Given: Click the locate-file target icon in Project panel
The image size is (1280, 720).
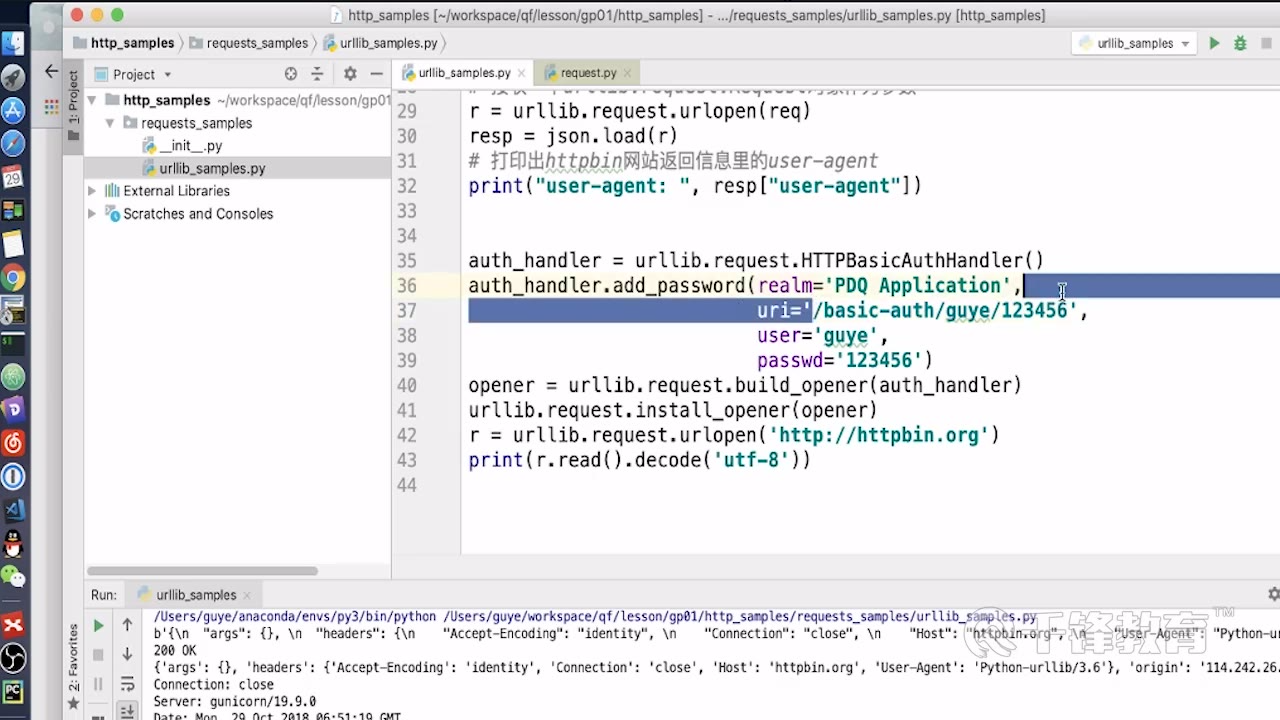Looking at the screenshot, I should (x=291, y=74).
